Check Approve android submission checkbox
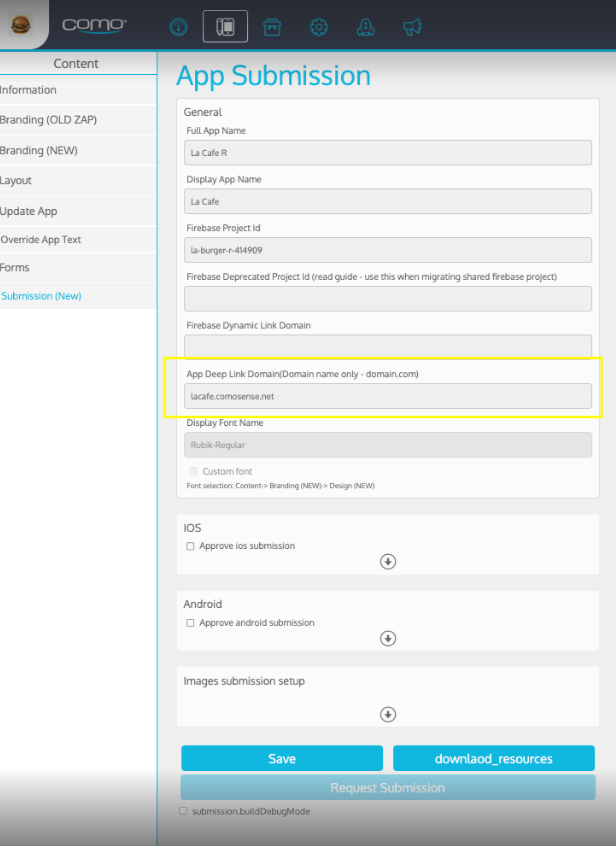 (191, 623)
